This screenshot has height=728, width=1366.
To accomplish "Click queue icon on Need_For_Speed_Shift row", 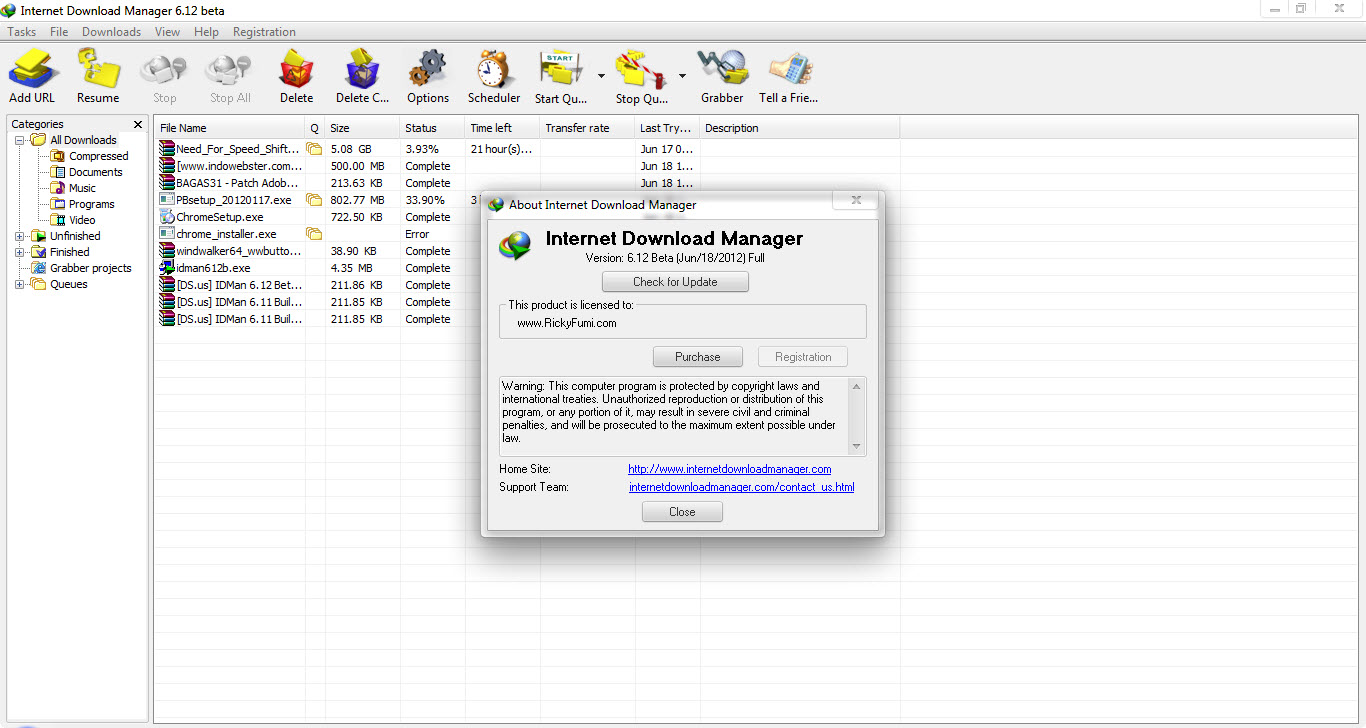I will (314, 149).
